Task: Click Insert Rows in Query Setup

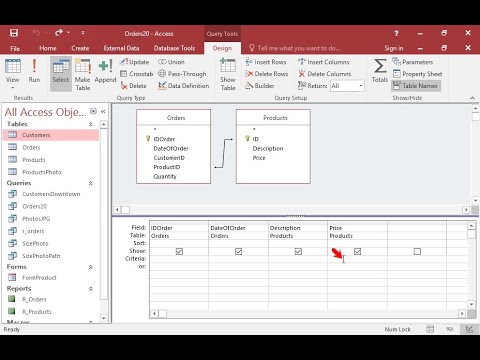Action: point(266,62)
